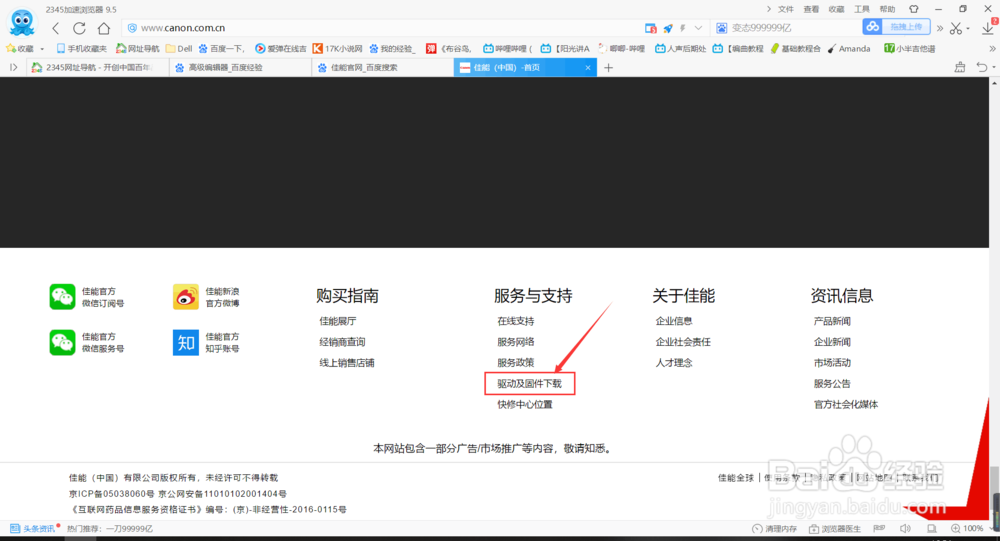Expand the 收藏 favorites dropdown arrow
The image size is (1000, 541).
click(x=42, y=49)
